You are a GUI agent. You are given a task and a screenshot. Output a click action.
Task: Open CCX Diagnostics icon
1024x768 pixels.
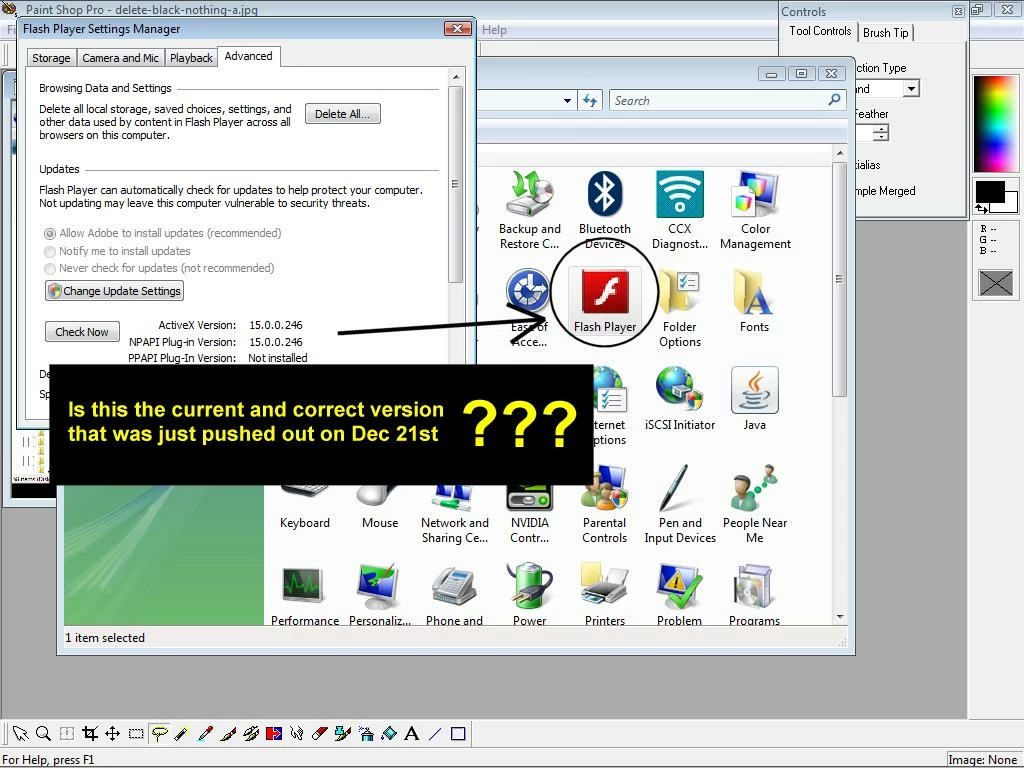[x=680, y=210]
